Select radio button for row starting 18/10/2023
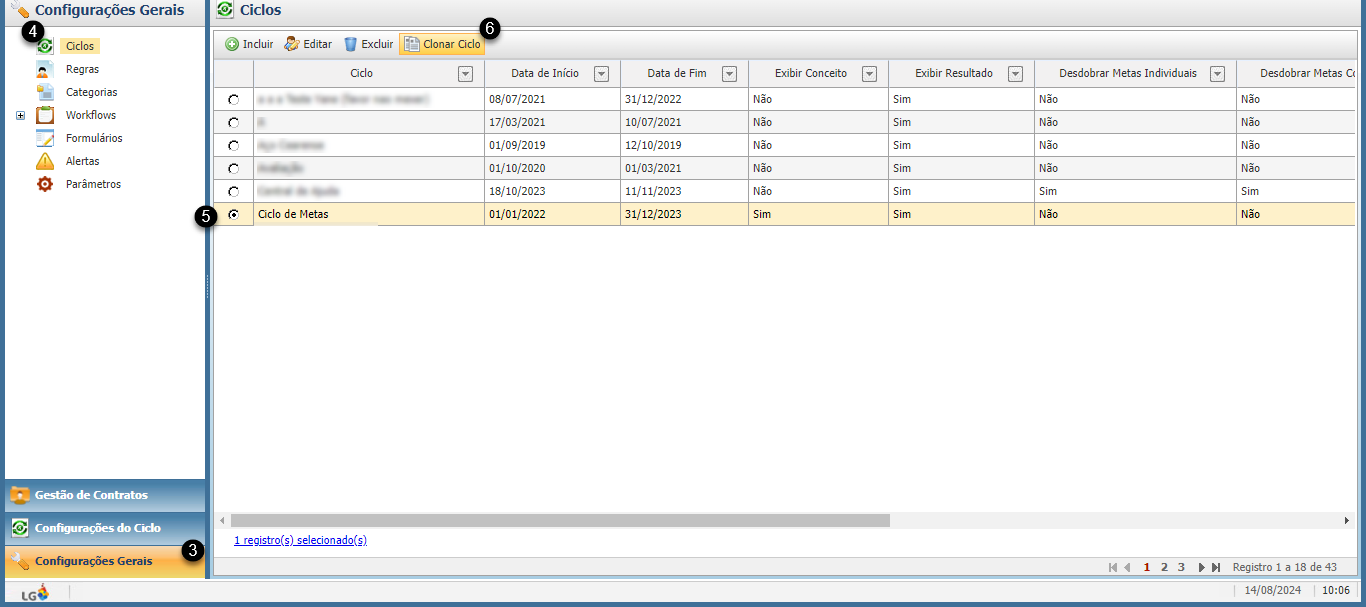1366x607 pixels. tap(233, 191)
